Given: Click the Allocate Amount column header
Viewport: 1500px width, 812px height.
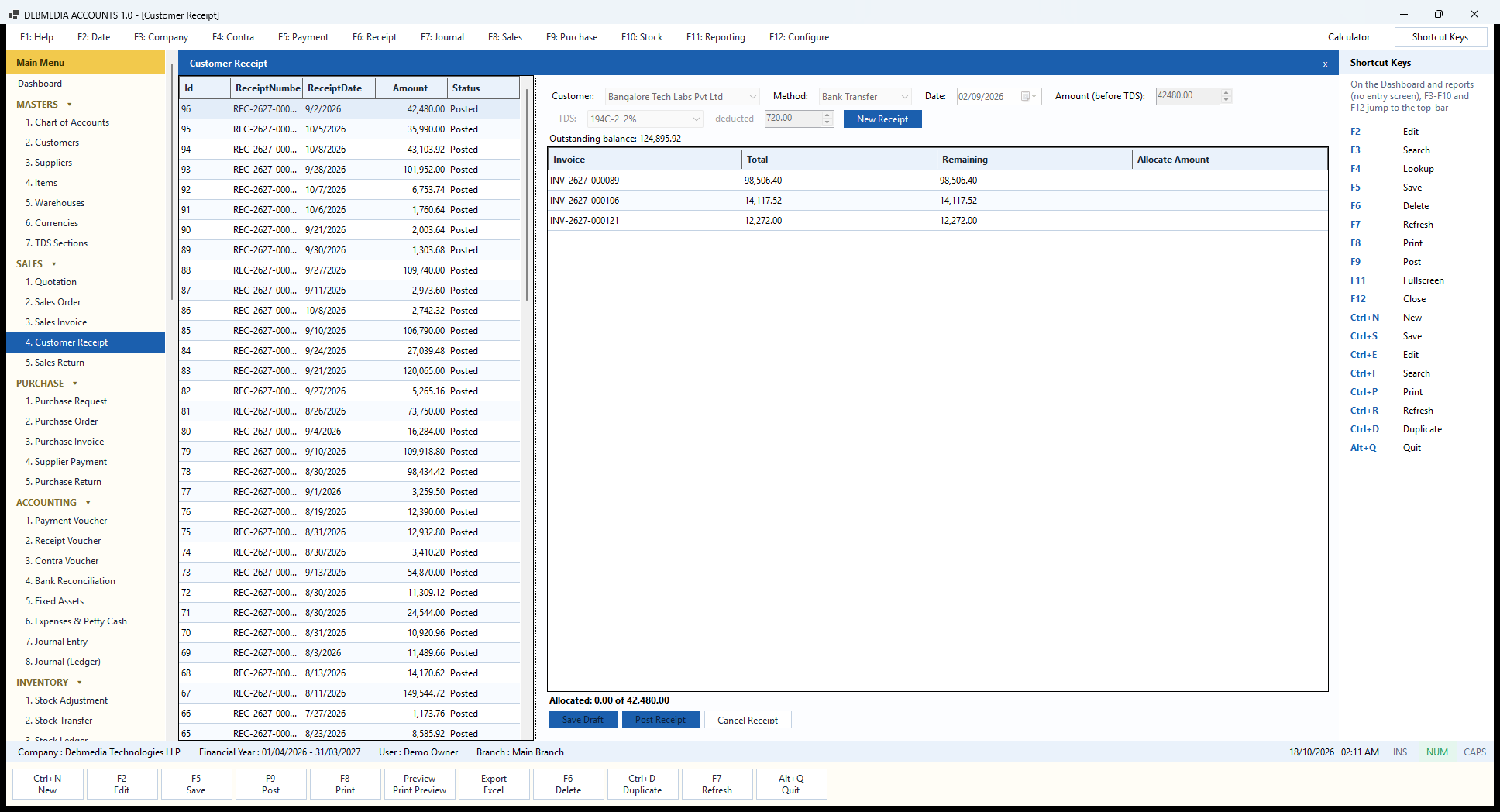Looking at the screenshot, I should [x=1230, y=160].
